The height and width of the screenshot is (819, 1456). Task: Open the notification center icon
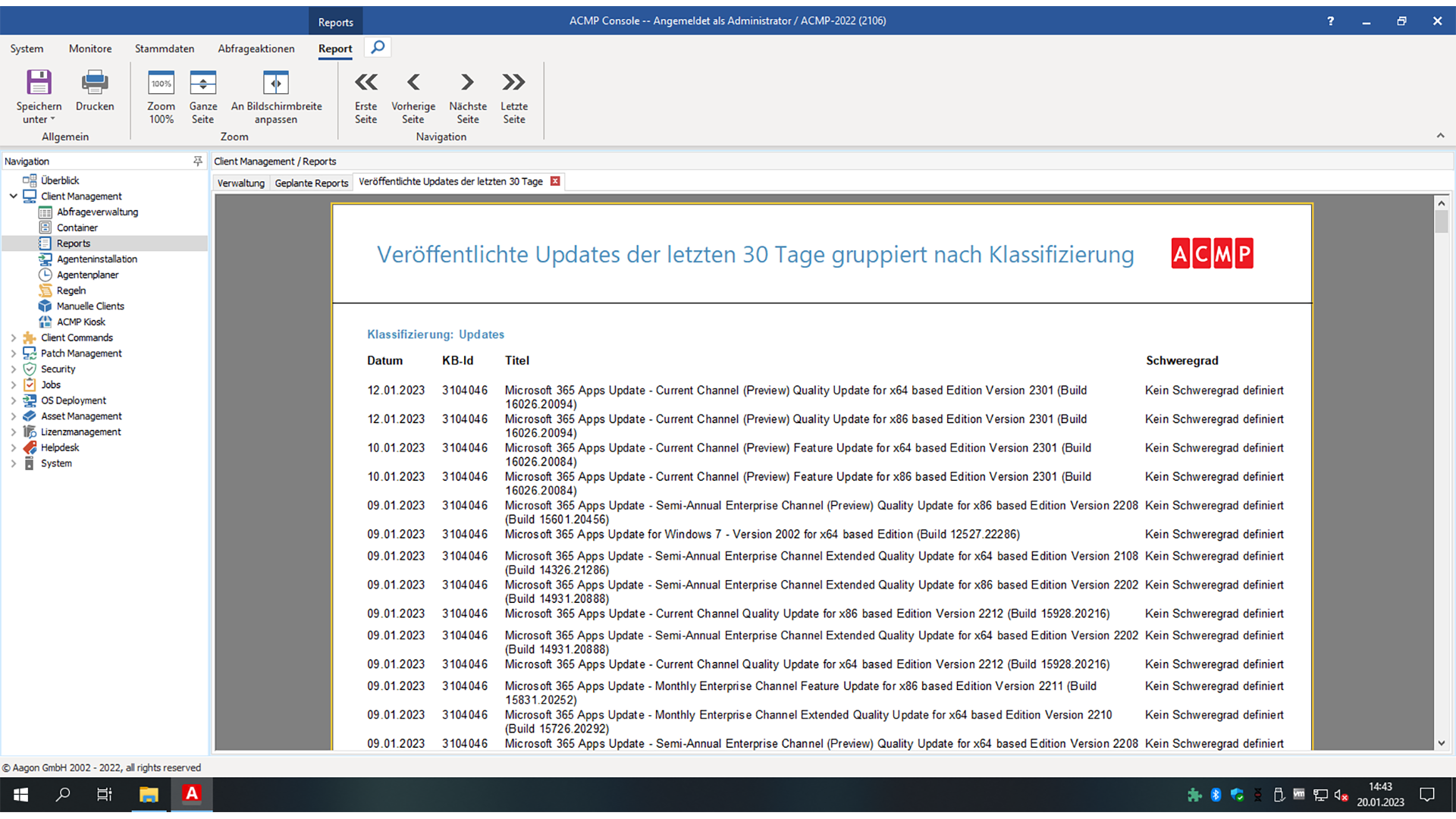coord(1427,794)
